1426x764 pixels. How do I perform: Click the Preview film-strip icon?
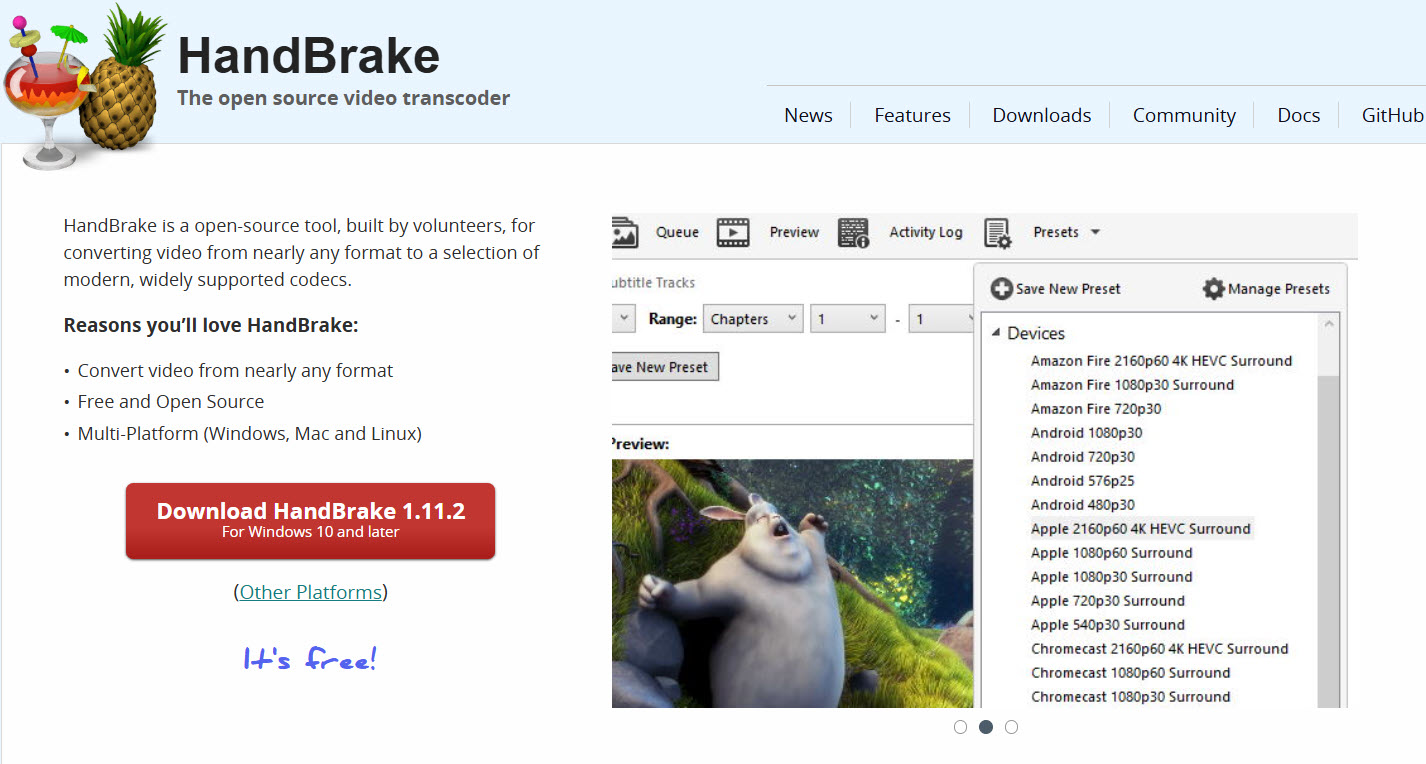(733, 232)
